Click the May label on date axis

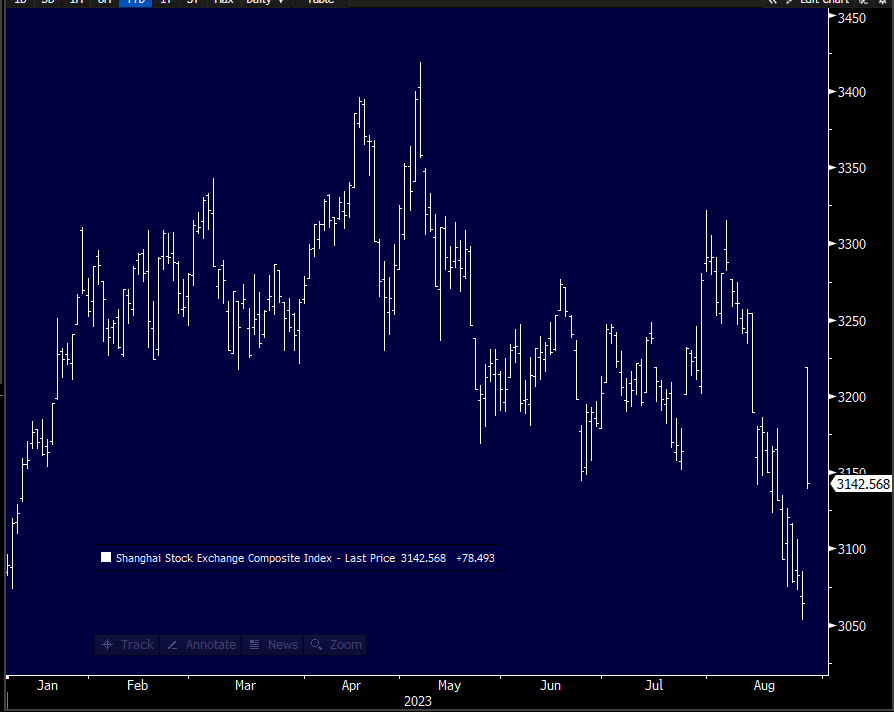pos(449,685)
